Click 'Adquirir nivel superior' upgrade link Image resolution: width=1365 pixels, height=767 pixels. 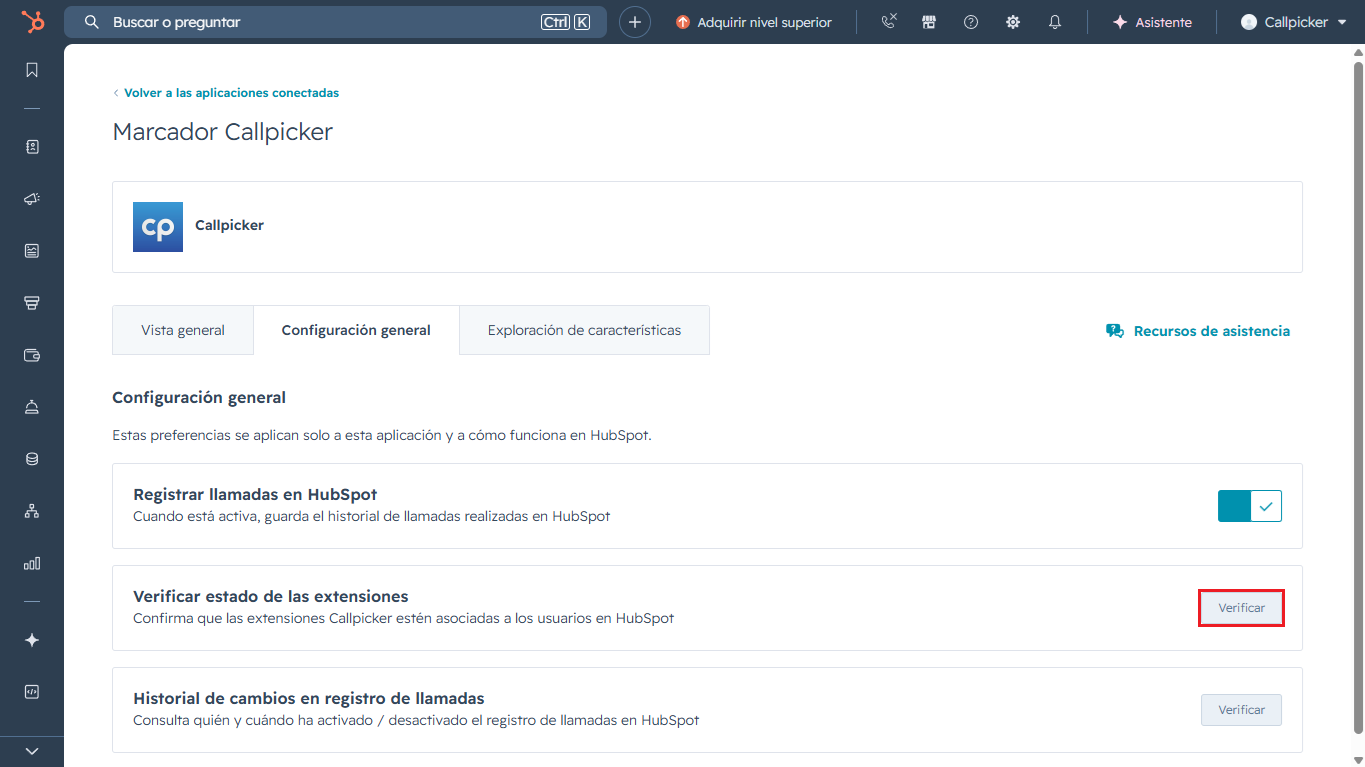pyautogui.click(x=754, y=22)
